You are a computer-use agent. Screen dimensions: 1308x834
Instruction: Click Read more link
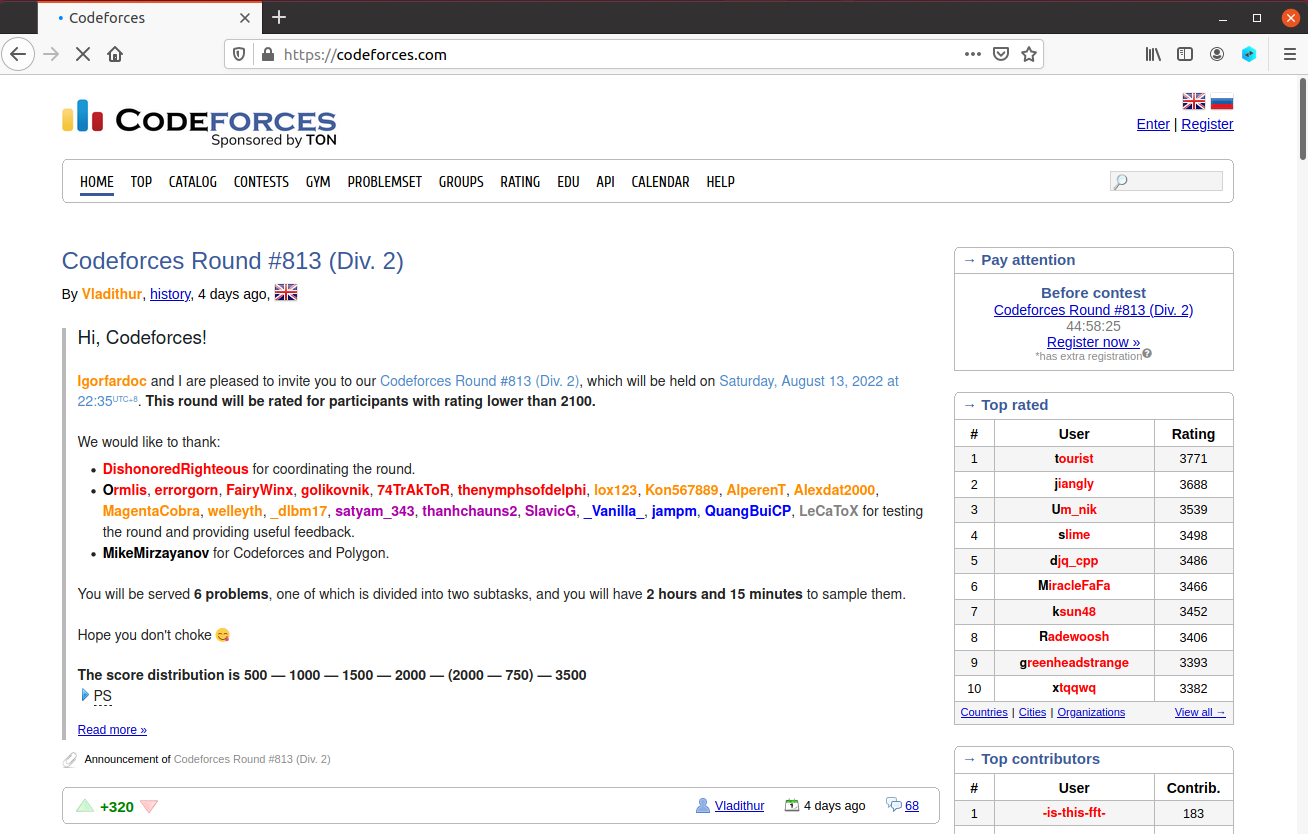click(112, 730)
